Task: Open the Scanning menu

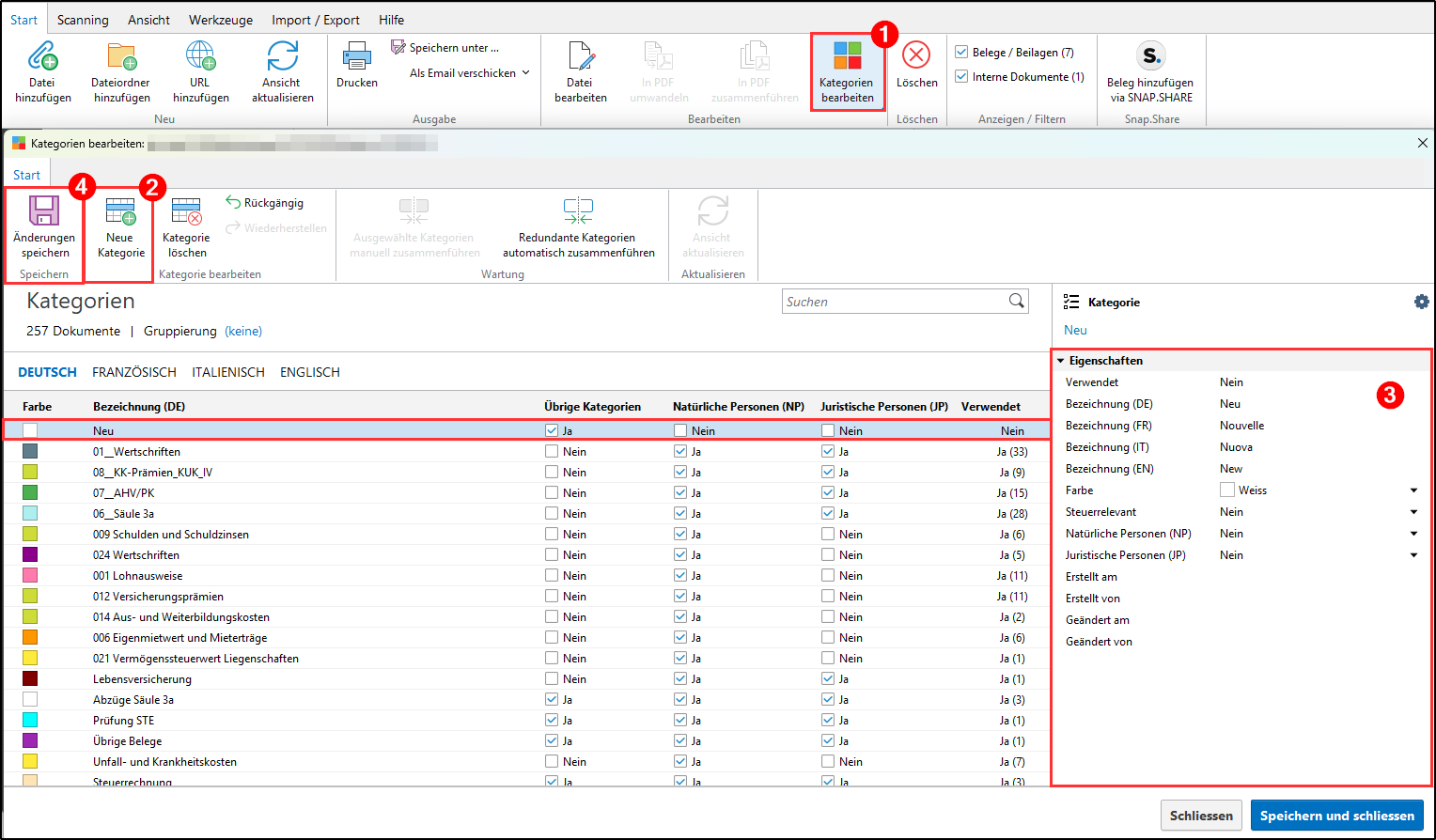Action: click(x=83, y=20)
